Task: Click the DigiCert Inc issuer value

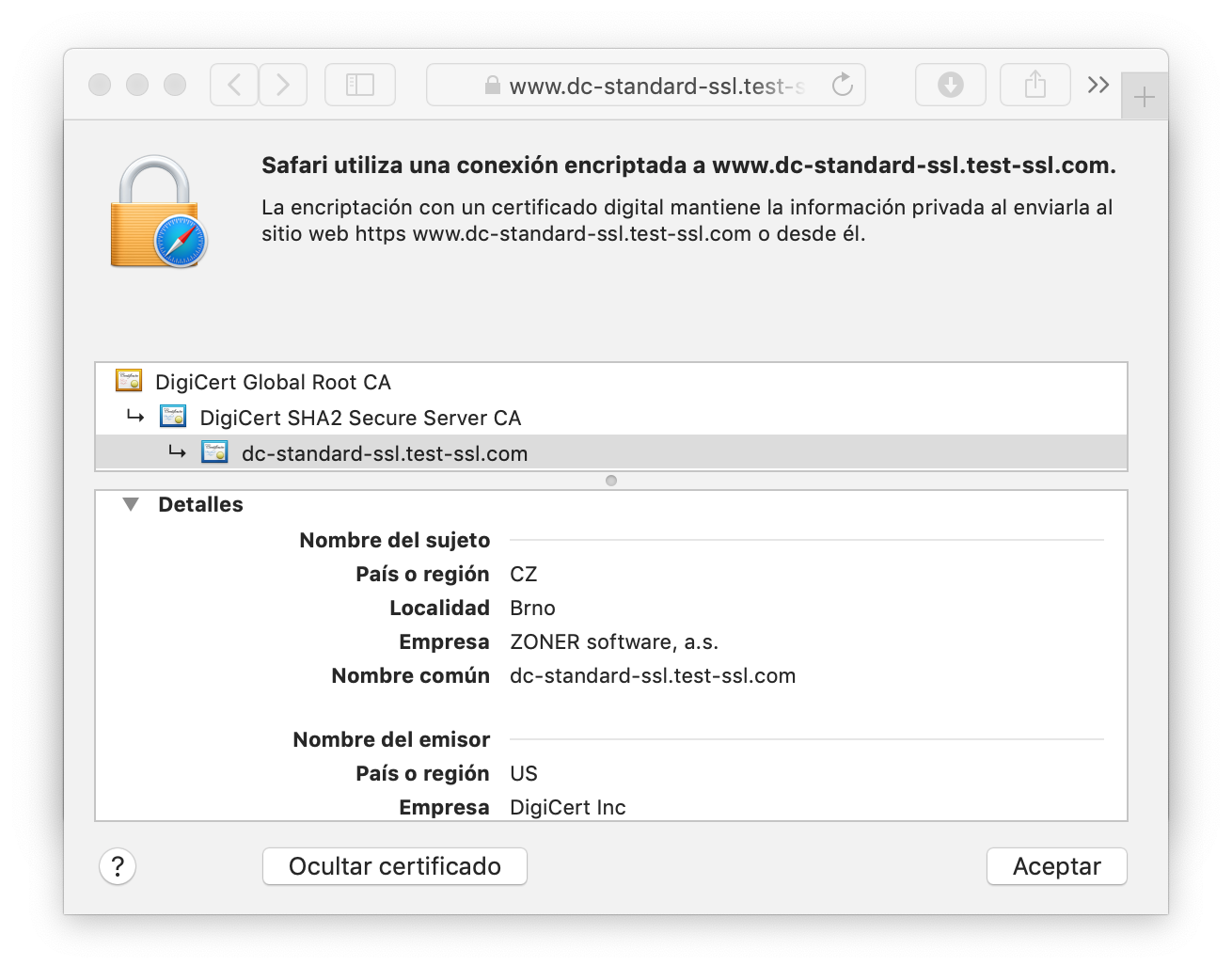Action: 568,807
